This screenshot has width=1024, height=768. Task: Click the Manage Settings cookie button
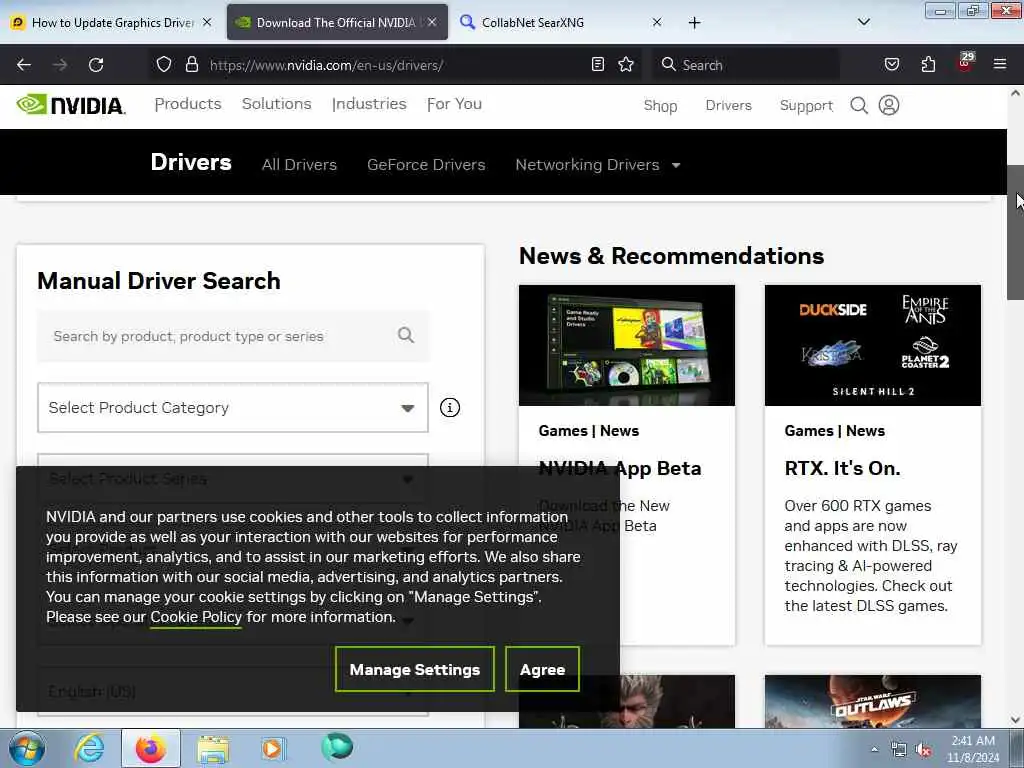[415, 669]
